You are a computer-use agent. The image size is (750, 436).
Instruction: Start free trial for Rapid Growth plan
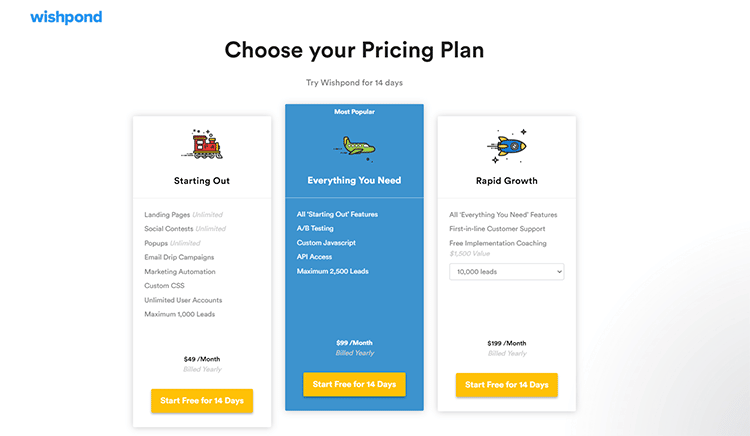(506, 385)
